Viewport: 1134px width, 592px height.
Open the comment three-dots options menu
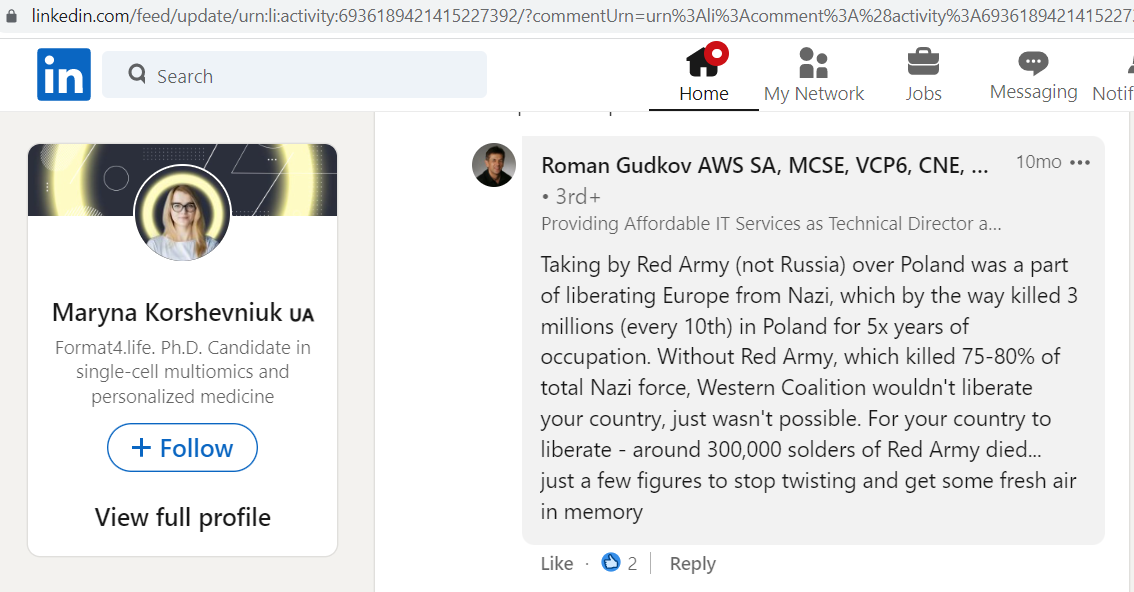click(x=1080, y=163)
